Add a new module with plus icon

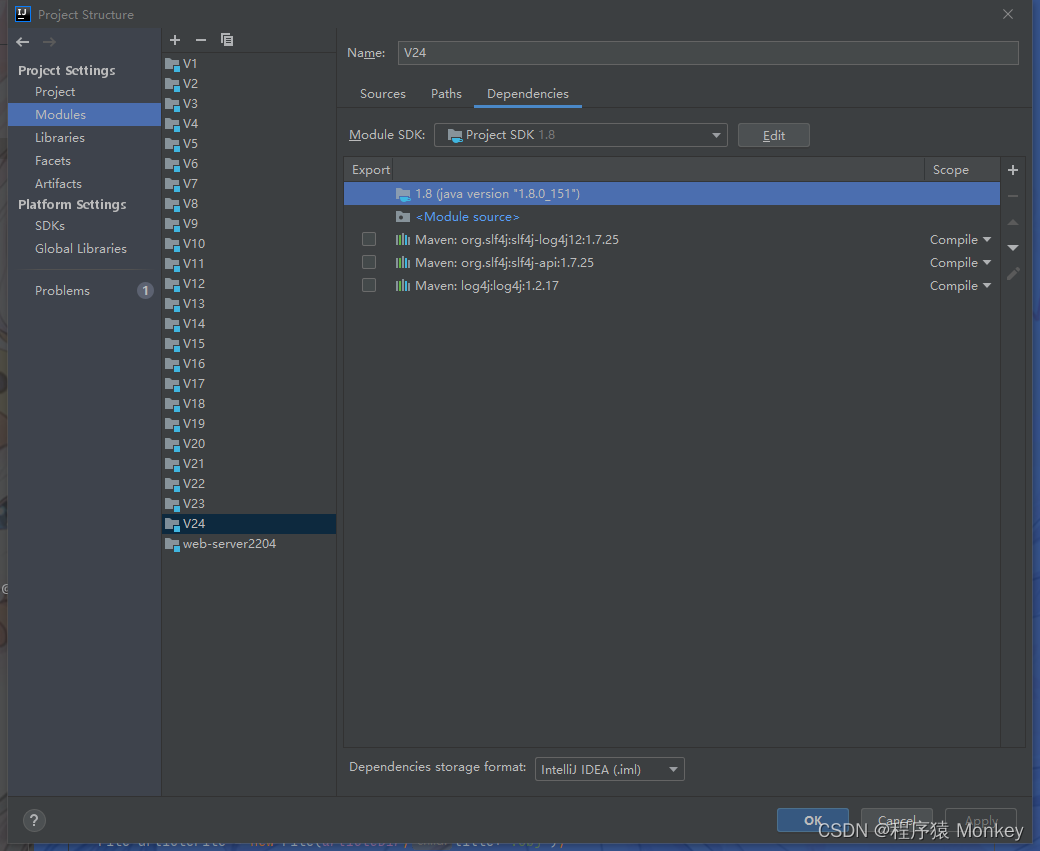[x=175, y=40]
